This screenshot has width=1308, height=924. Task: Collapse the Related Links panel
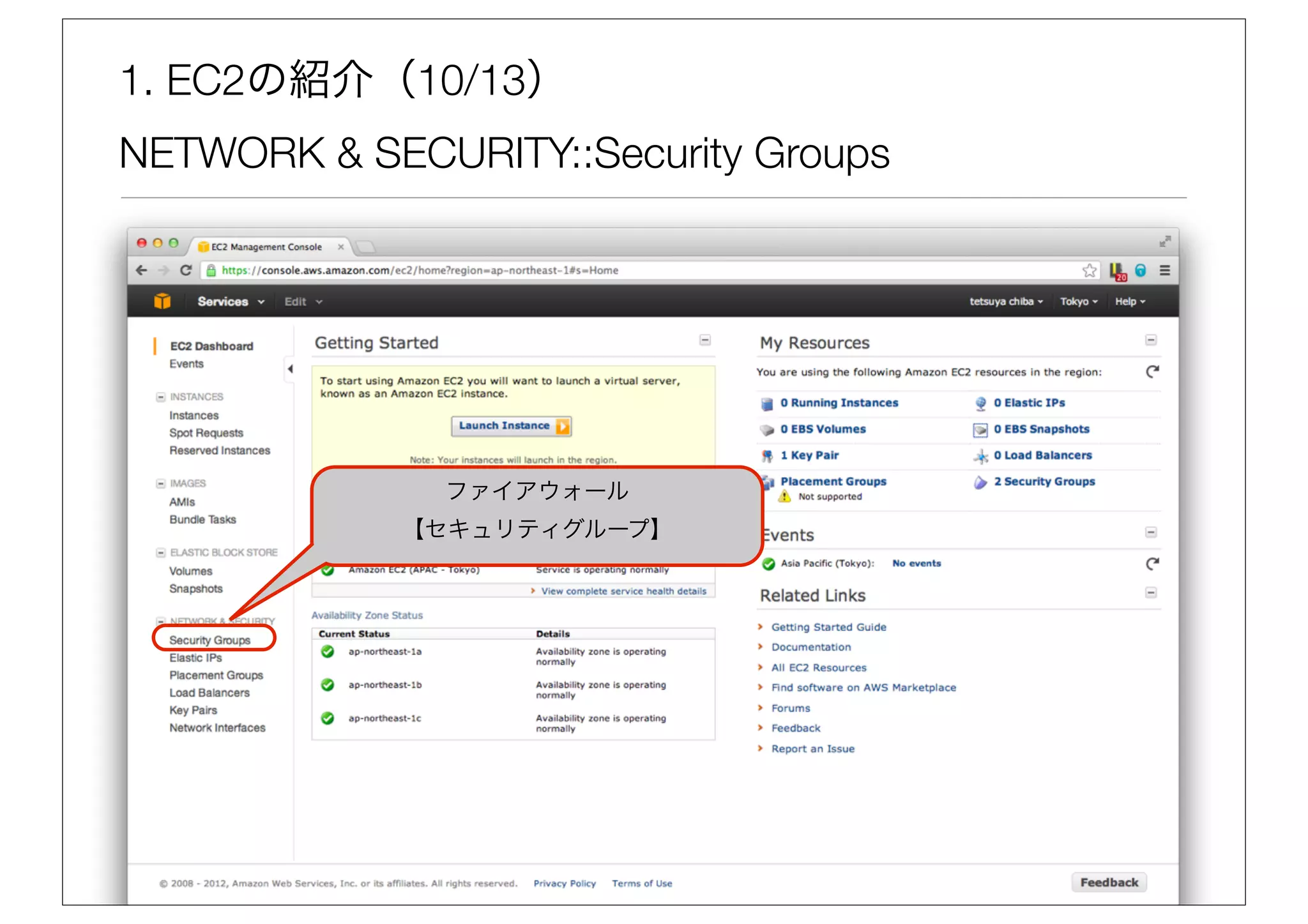[x=1151, y=593]
